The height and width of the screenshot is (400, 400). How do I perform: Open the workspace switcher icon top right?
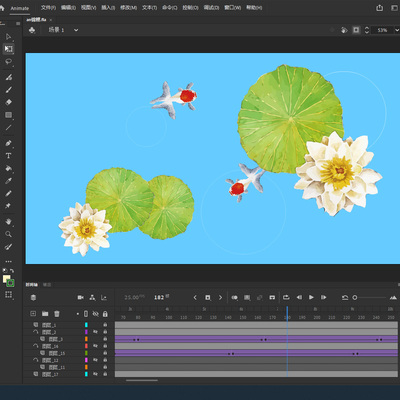[x=394, y=8]
